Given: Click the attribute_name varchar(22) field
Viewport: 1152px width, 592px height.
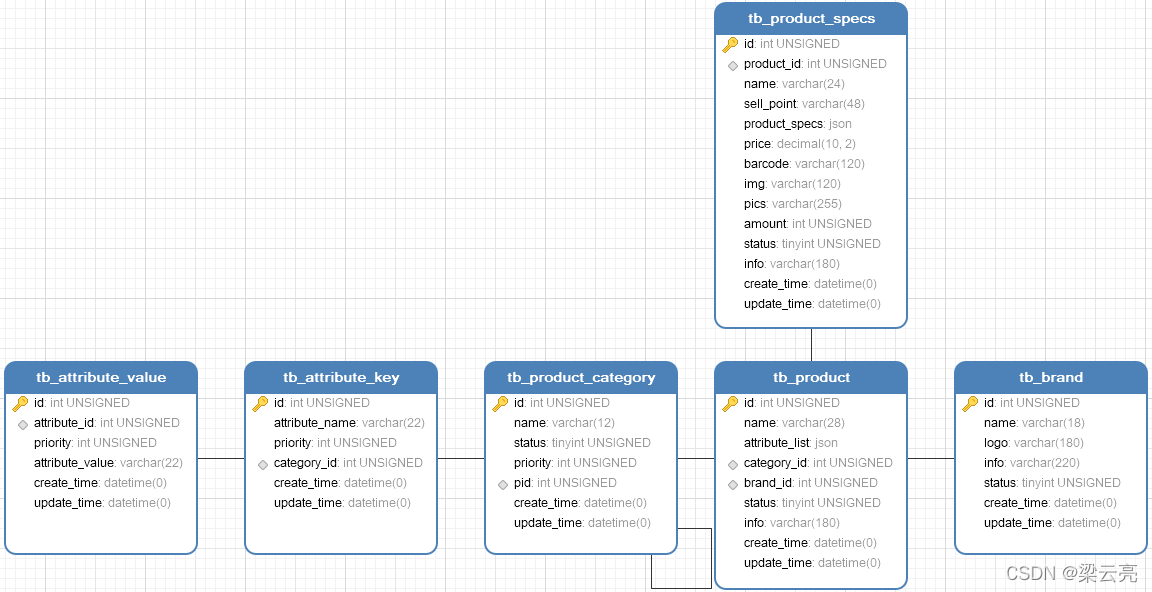Looking at the screenshot, I should (349, 423).
